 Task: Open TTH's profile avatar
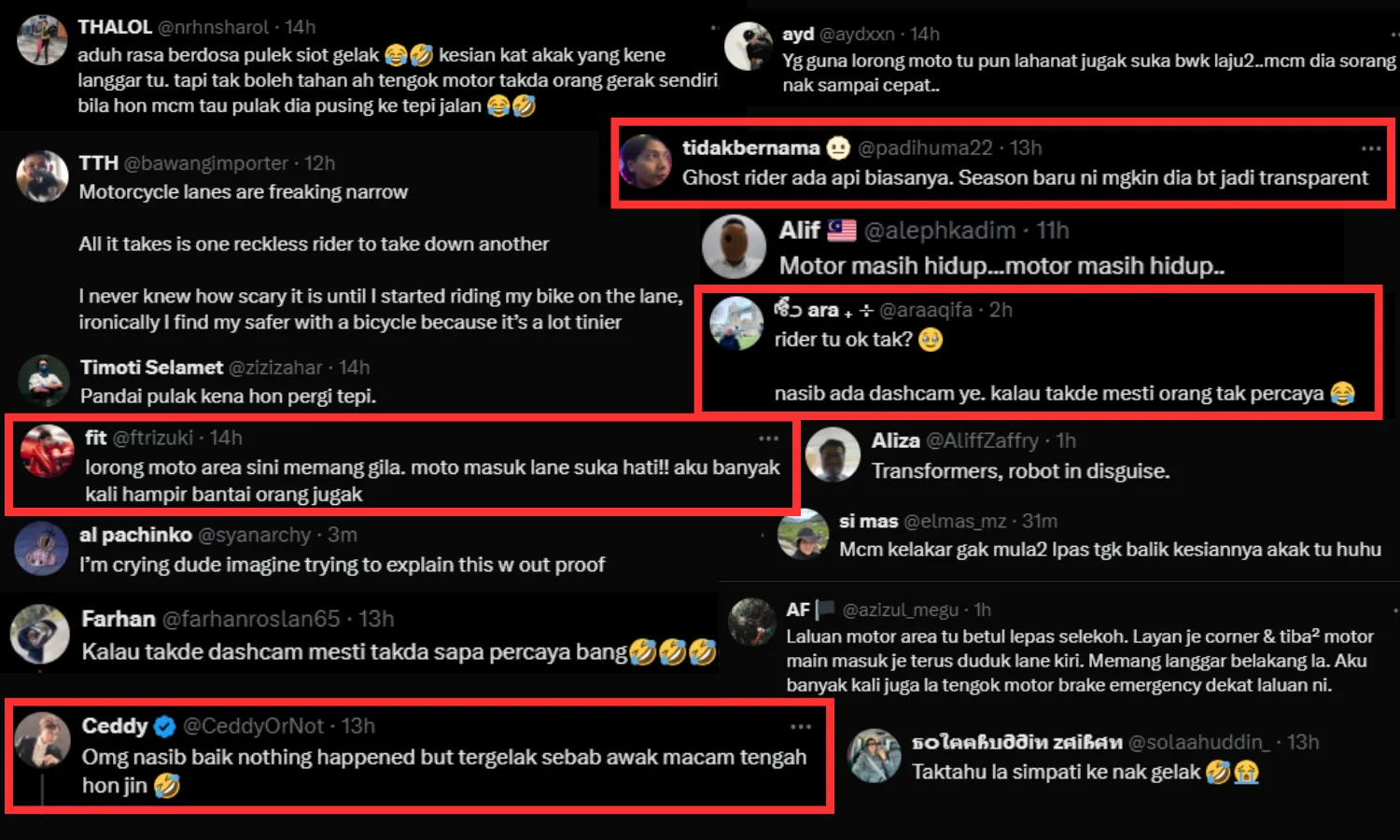tap(42, 175)
